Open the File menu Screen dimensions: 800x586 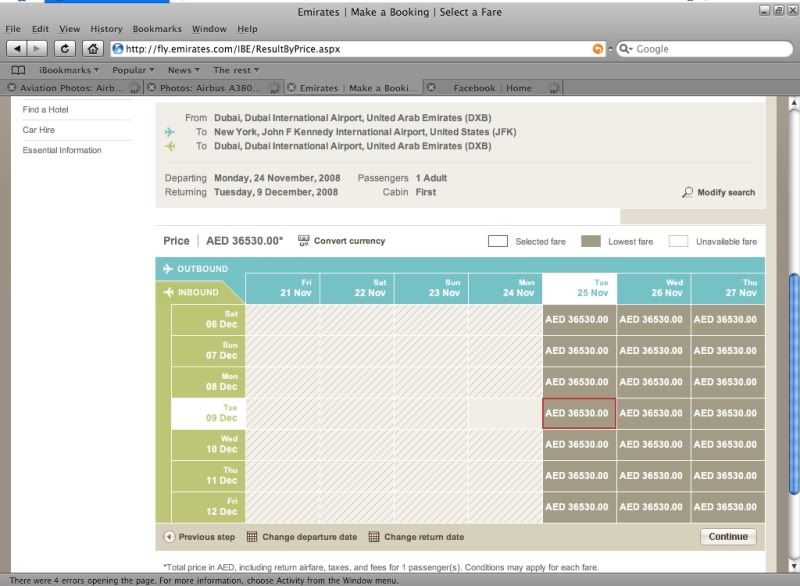pyautogui.click(x=13, y=29)
